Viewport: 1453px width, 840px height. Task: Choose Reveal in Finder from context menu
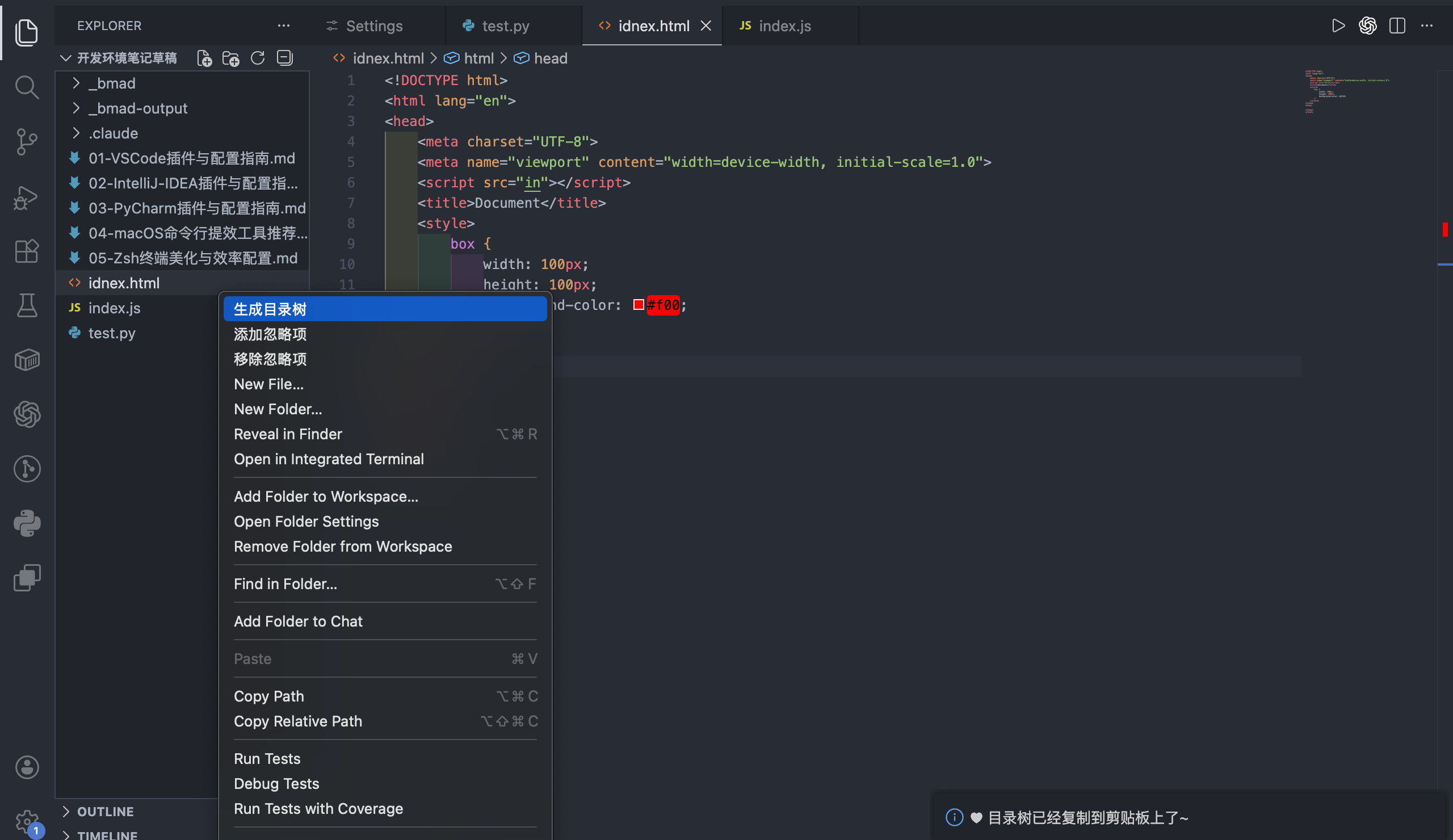tap(288, 434)
